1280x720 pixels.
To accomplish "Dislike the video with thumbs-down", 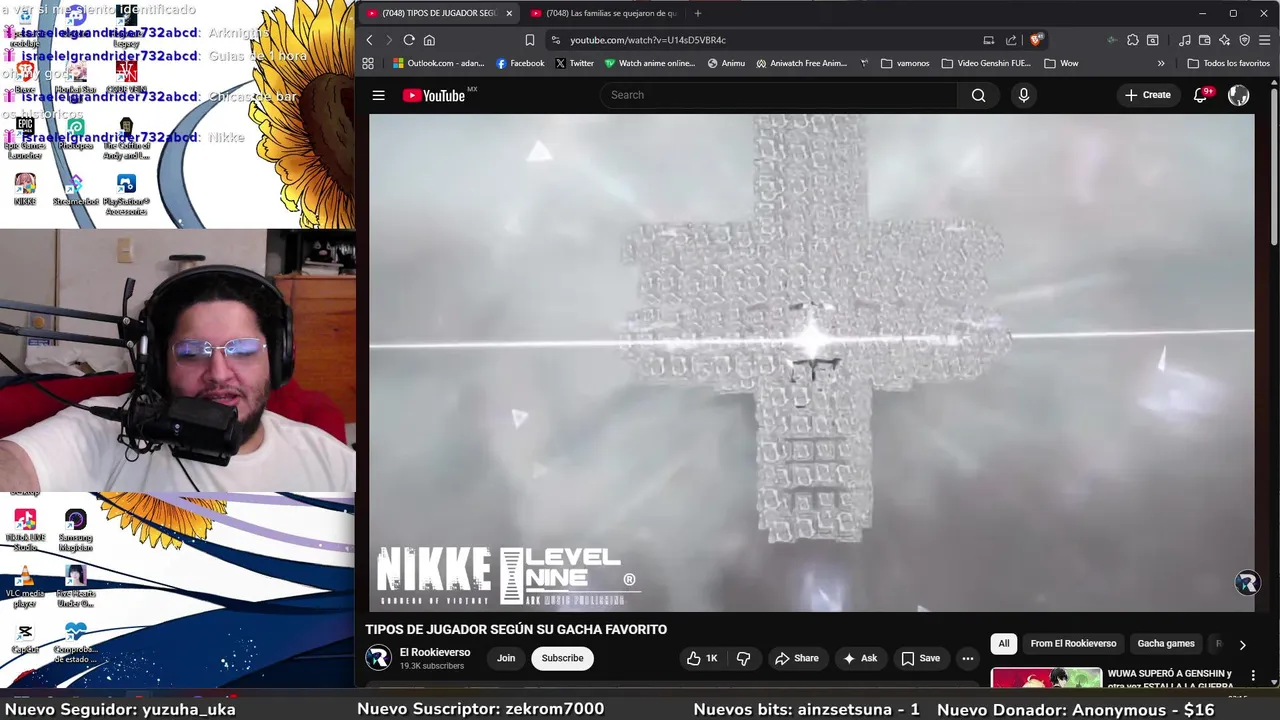I will pyautogui.click(x=743, y=658).
